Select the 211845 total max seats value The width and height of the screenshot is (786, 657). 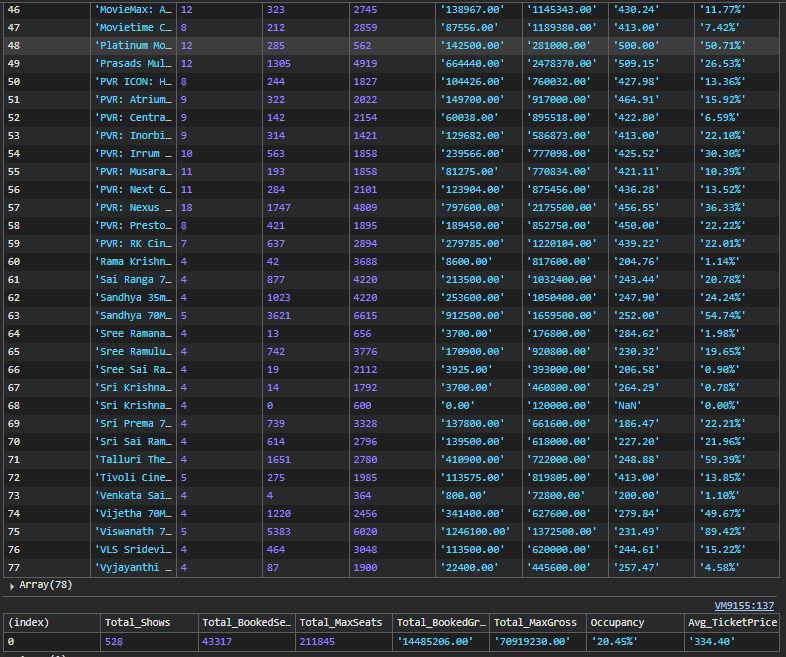(x=317, y=641)
